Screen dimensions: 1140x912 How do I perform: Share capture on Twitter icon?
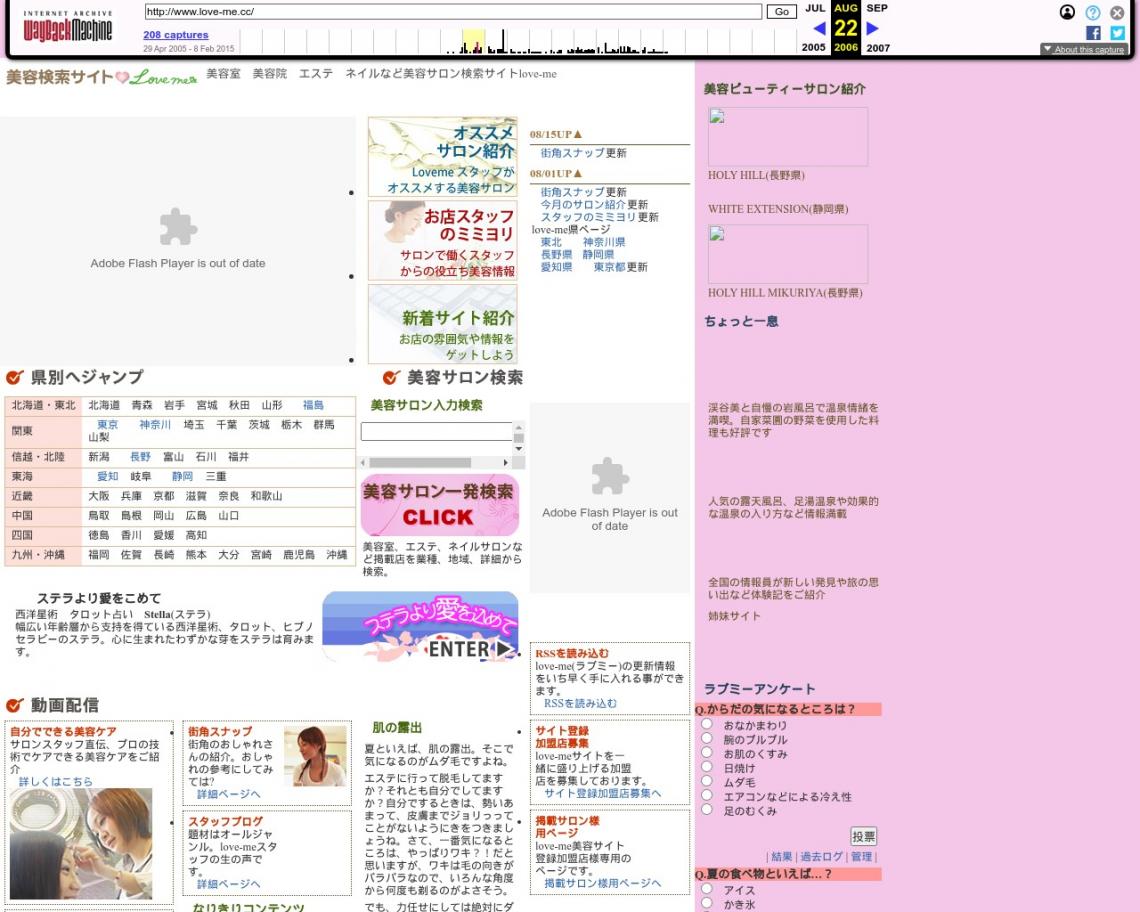[x=1117, y=33]
